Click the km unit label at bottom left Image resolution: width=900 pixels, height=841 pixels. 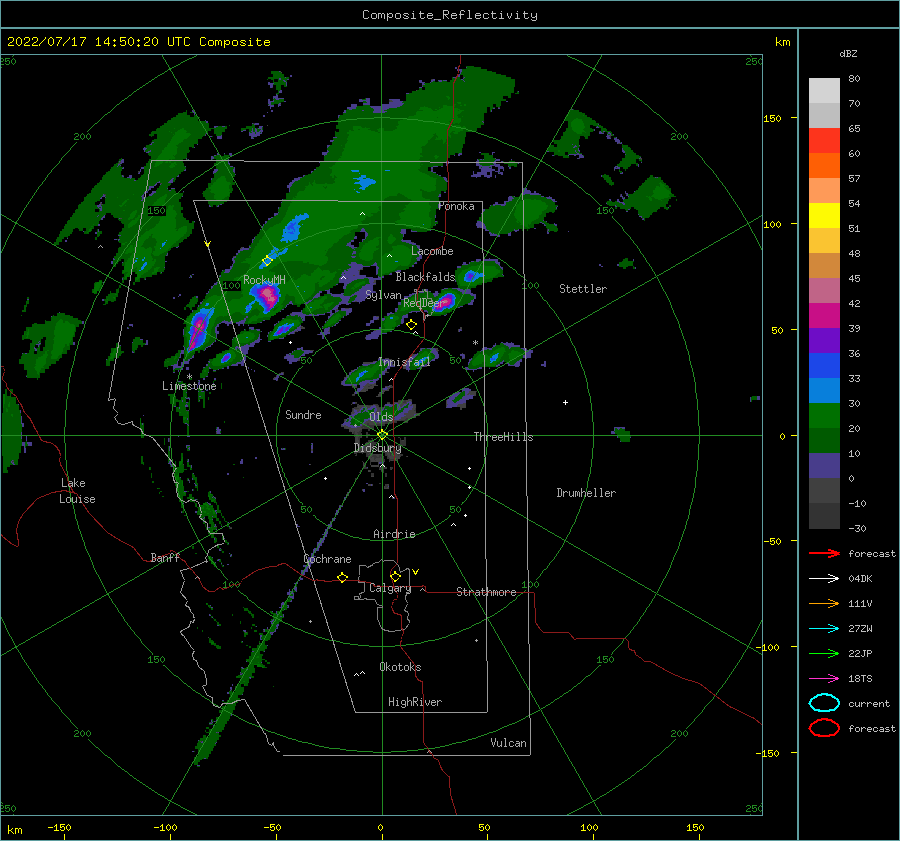(x=14, y=830)
